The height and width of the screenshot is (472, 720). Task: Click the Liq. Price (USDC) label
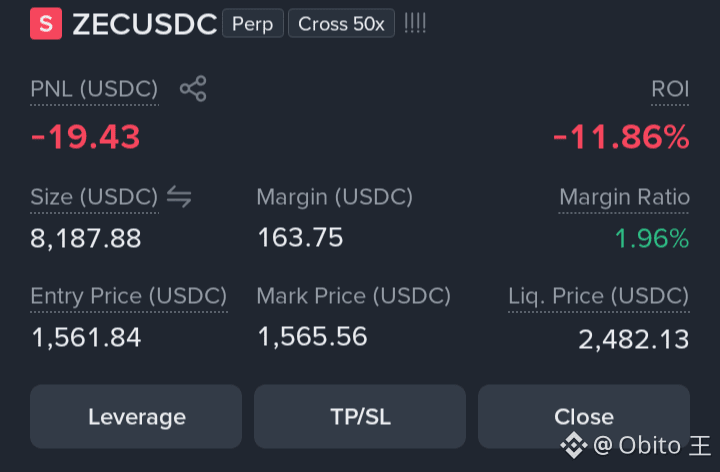tap(599, 296)
